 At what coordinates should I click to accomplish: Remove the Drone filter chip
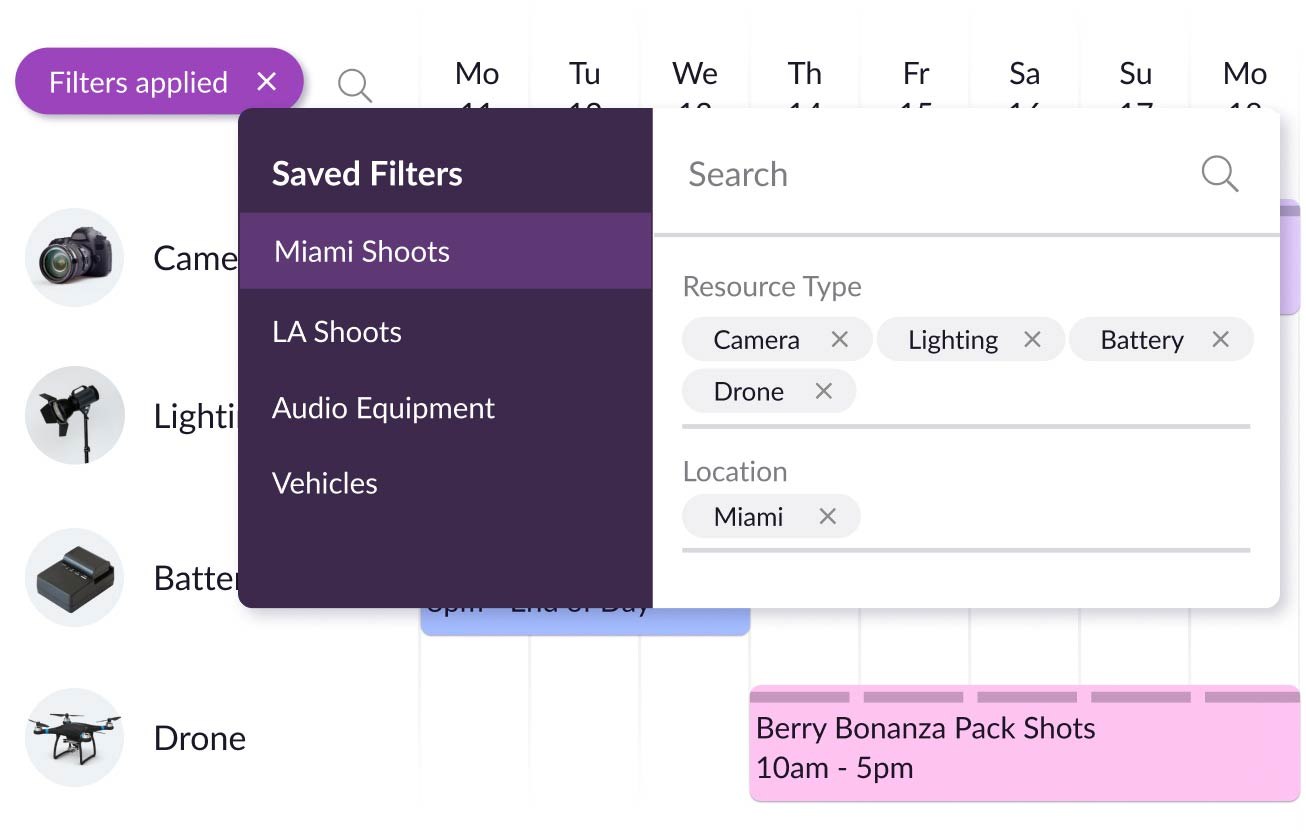[824, 391]
